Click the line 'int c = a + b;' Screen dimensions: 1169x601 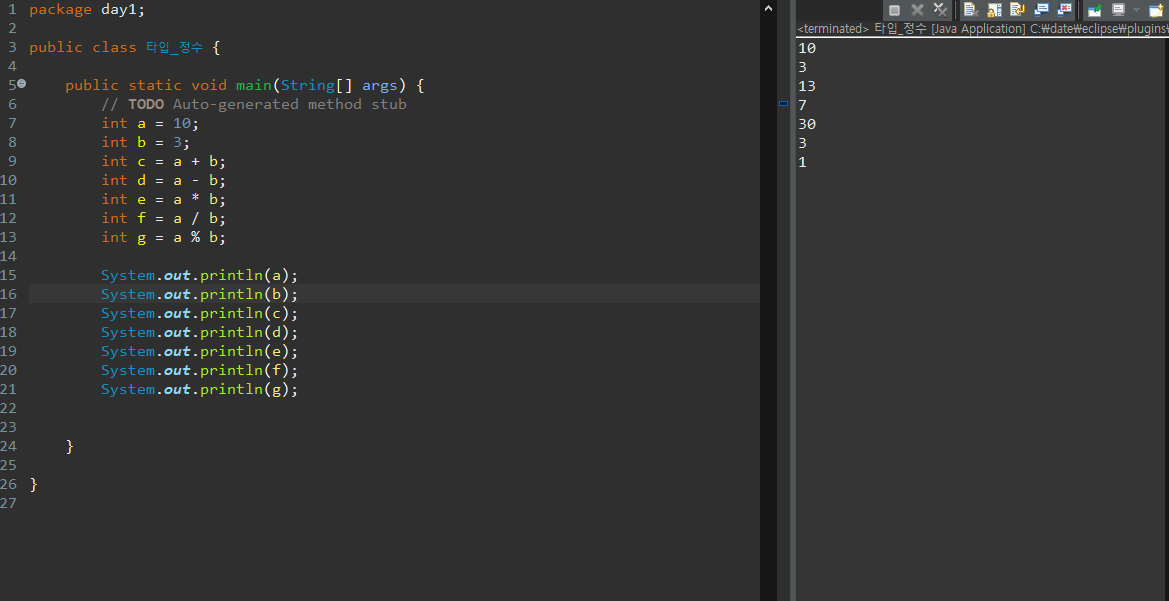pos(163,161)
